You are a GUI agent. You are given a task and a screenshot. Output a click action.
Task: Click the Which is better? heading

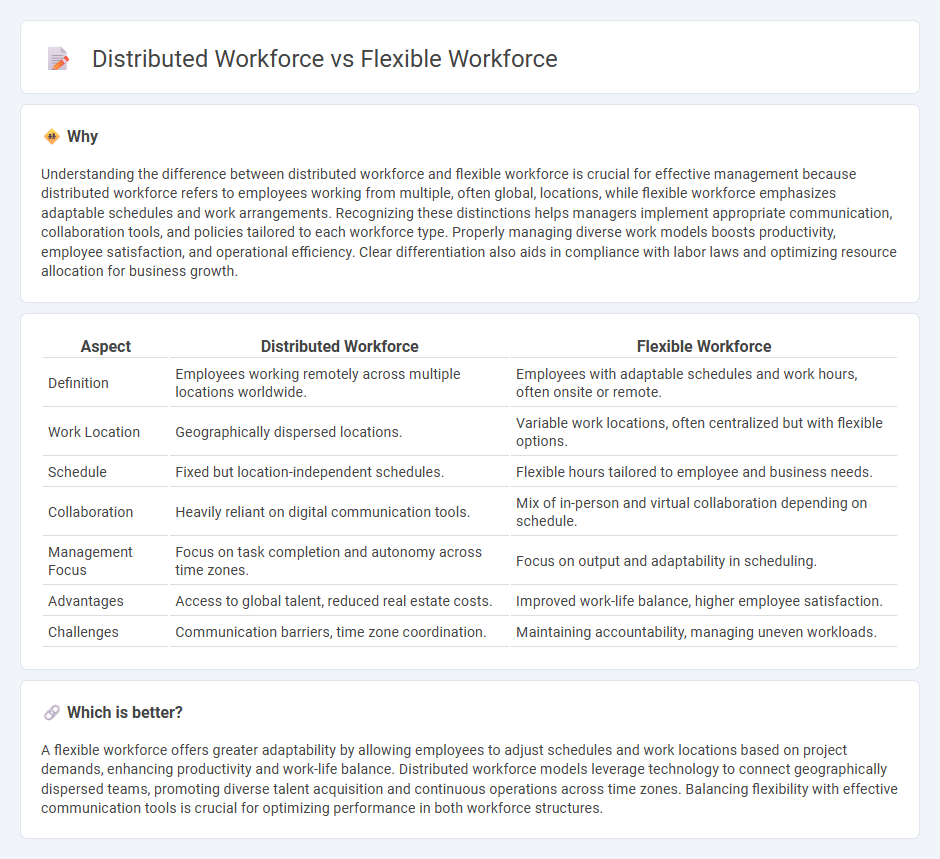click(125, 712)
